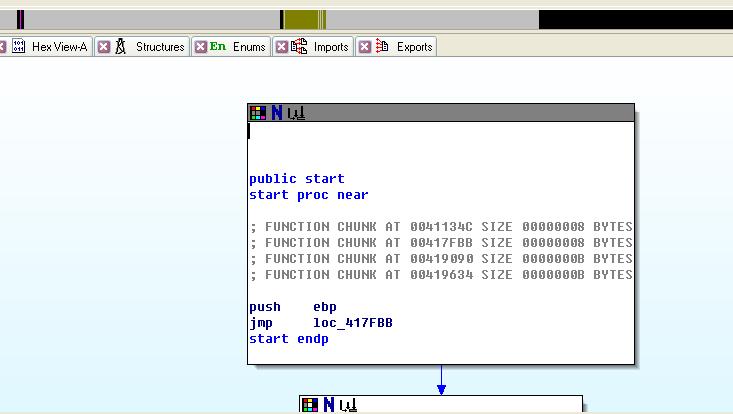Viewport: 733px width, 414px height.
Task: Click the blue arrow edge below start node
Action: tap(441, 380)
